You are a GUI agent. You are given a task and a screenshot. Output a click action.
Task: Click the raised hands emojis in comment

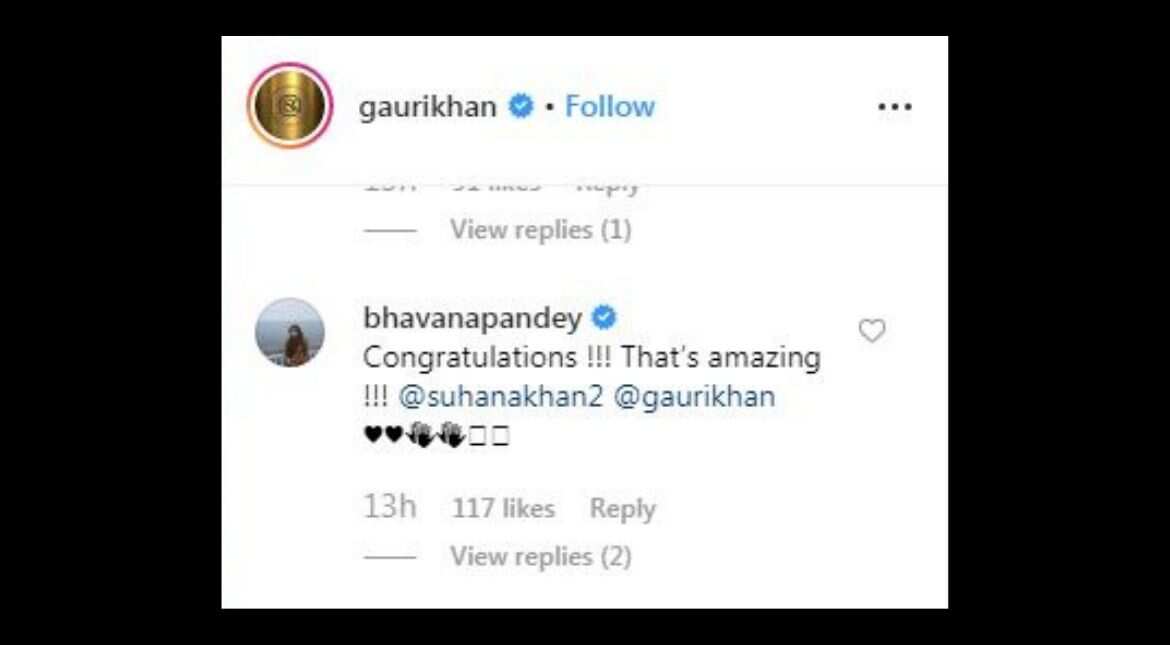[436, 434]
